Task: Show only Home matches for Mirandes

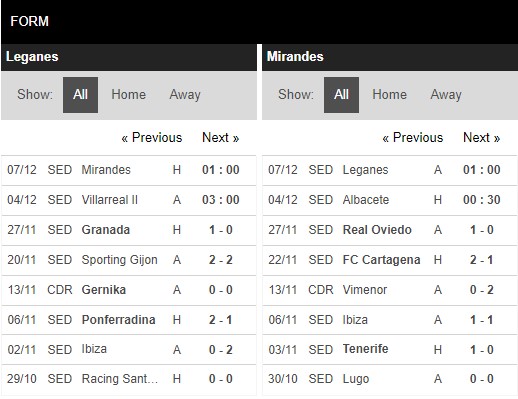Action: (390, 95)
